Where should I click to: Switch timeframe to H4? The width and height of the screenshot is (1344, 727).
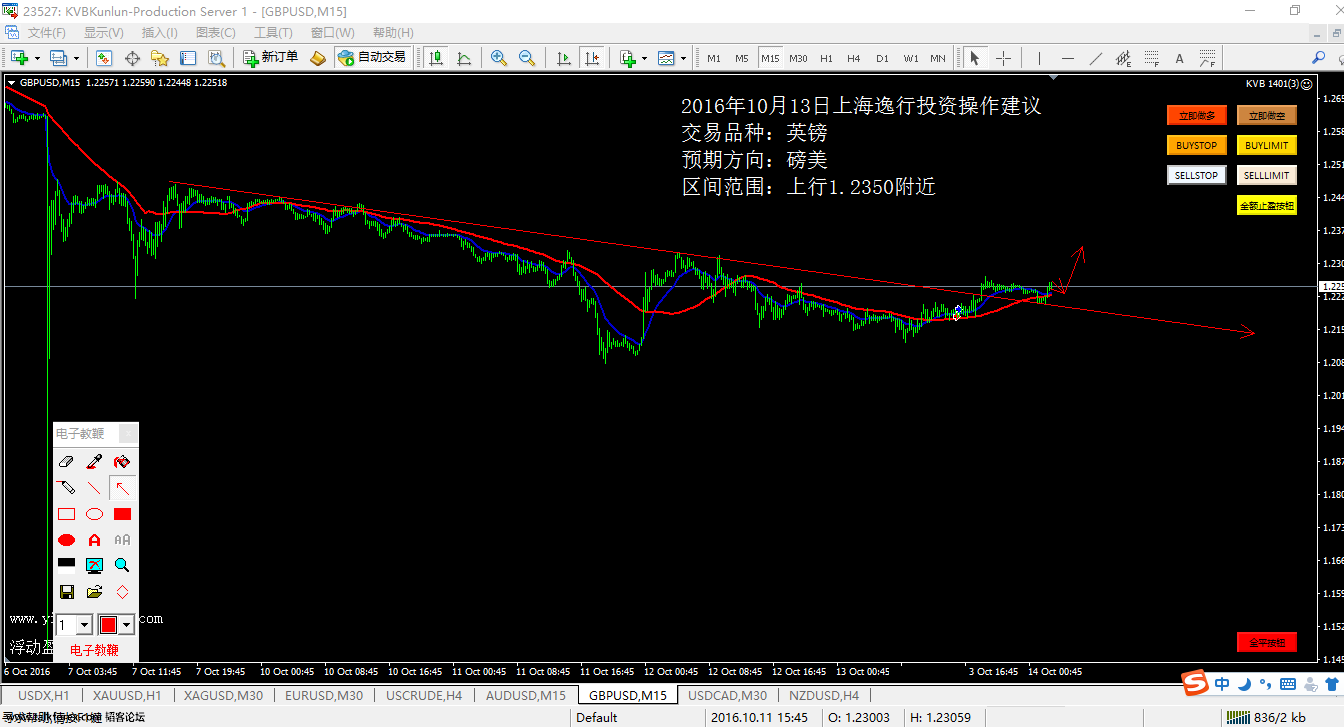point(854,58)
